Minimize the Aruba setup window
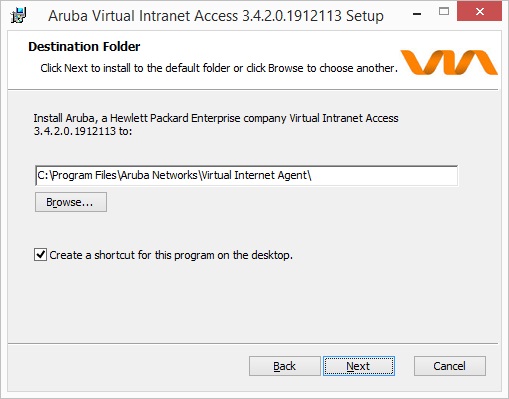Image resolution: width=509 pixels, height=399 pixels. pyautogui.click(x=417, y=14)
